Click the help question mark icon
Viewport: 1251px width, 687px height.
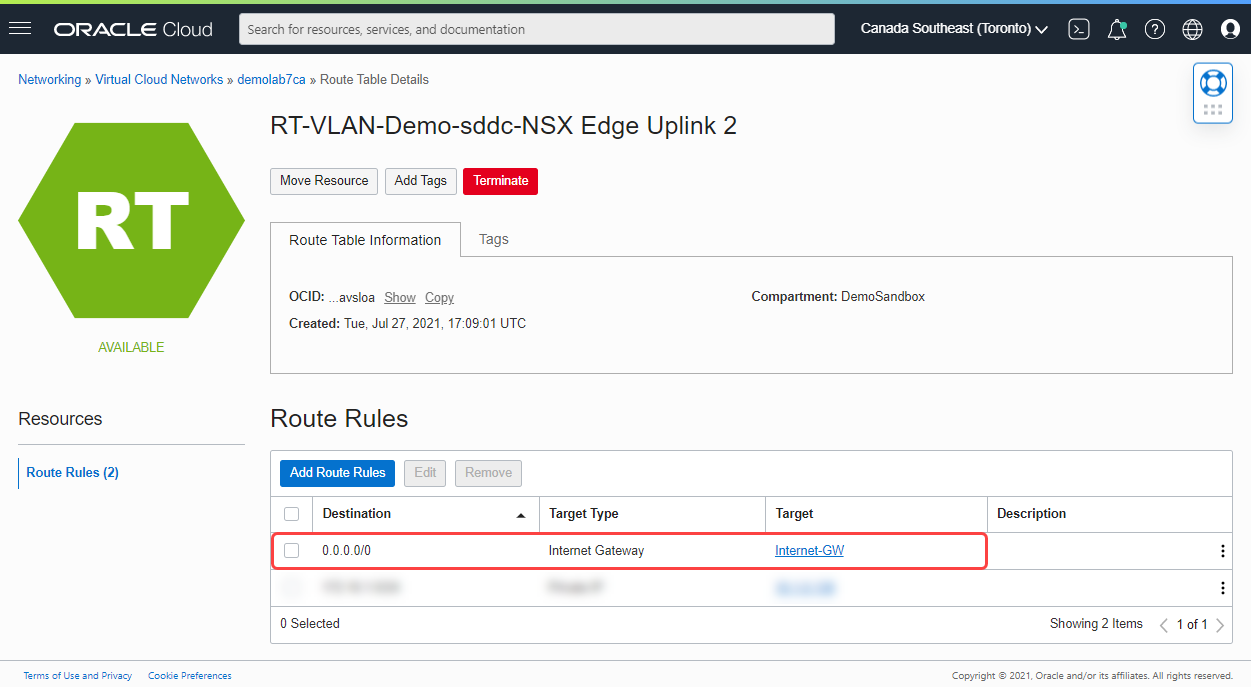(1155, 28)
